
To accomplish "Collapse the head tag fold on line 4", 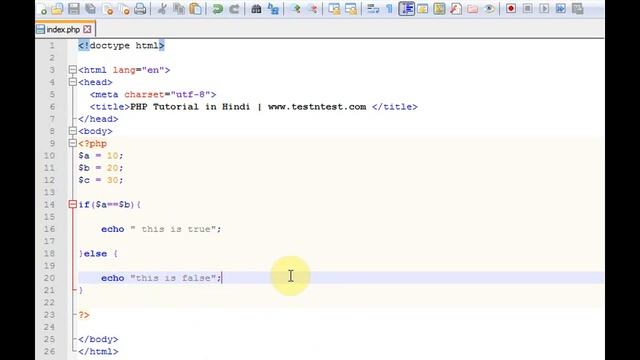I will tap(73, 82).
